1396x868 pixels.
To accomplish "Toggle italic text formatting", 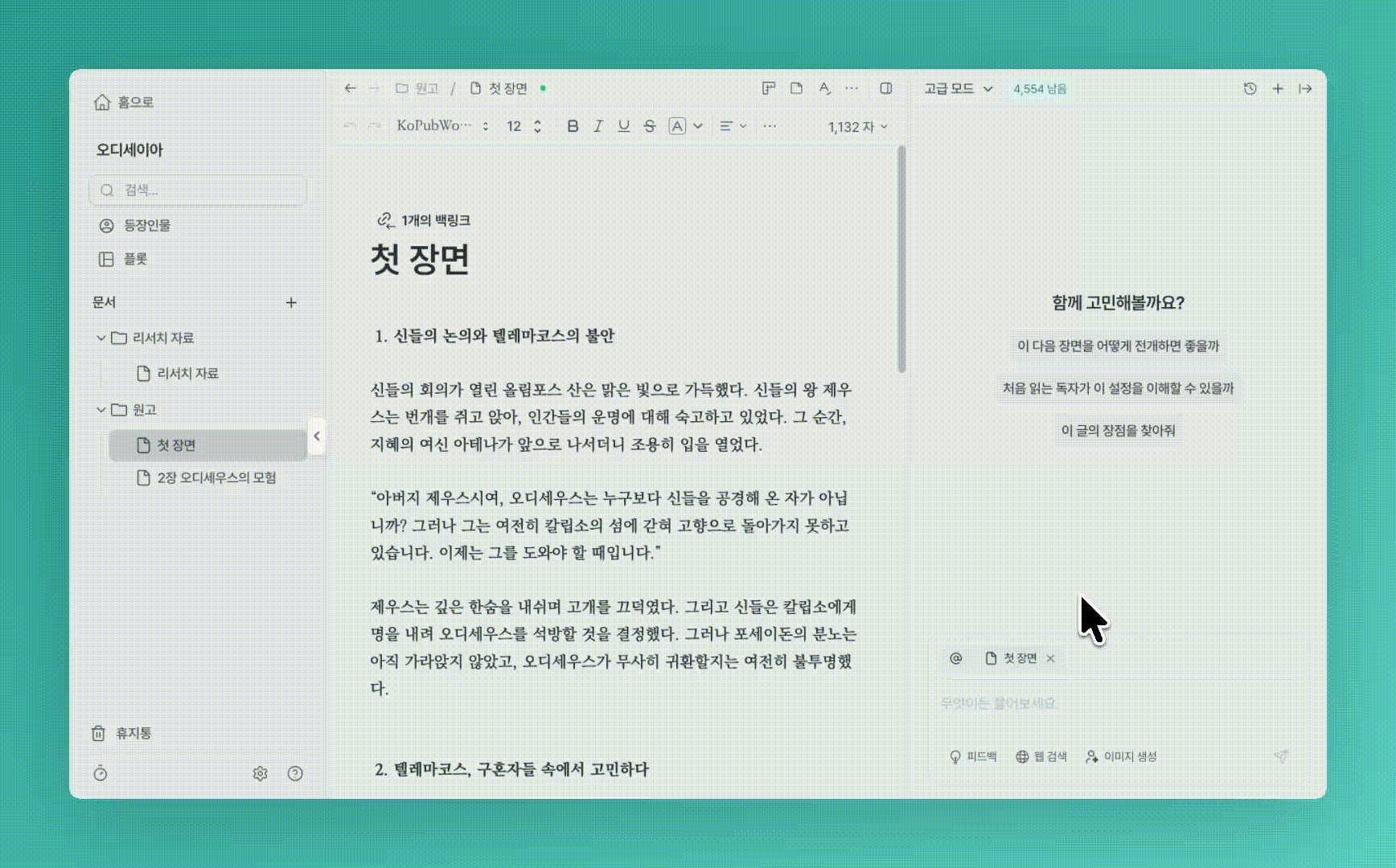I will tap(598, 126).
